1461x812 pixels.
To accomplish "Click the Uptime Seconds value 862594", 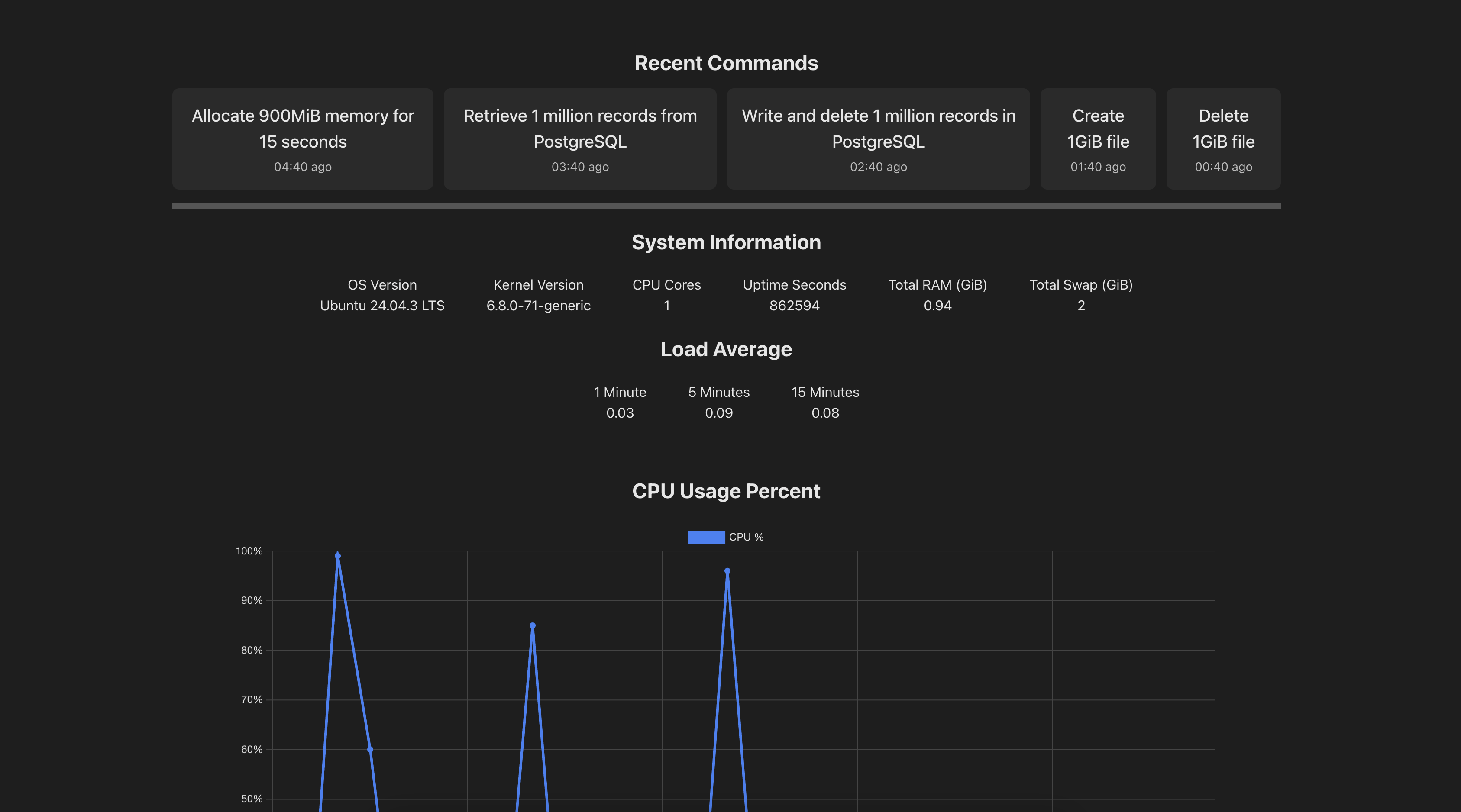I will tap(795, 306).
